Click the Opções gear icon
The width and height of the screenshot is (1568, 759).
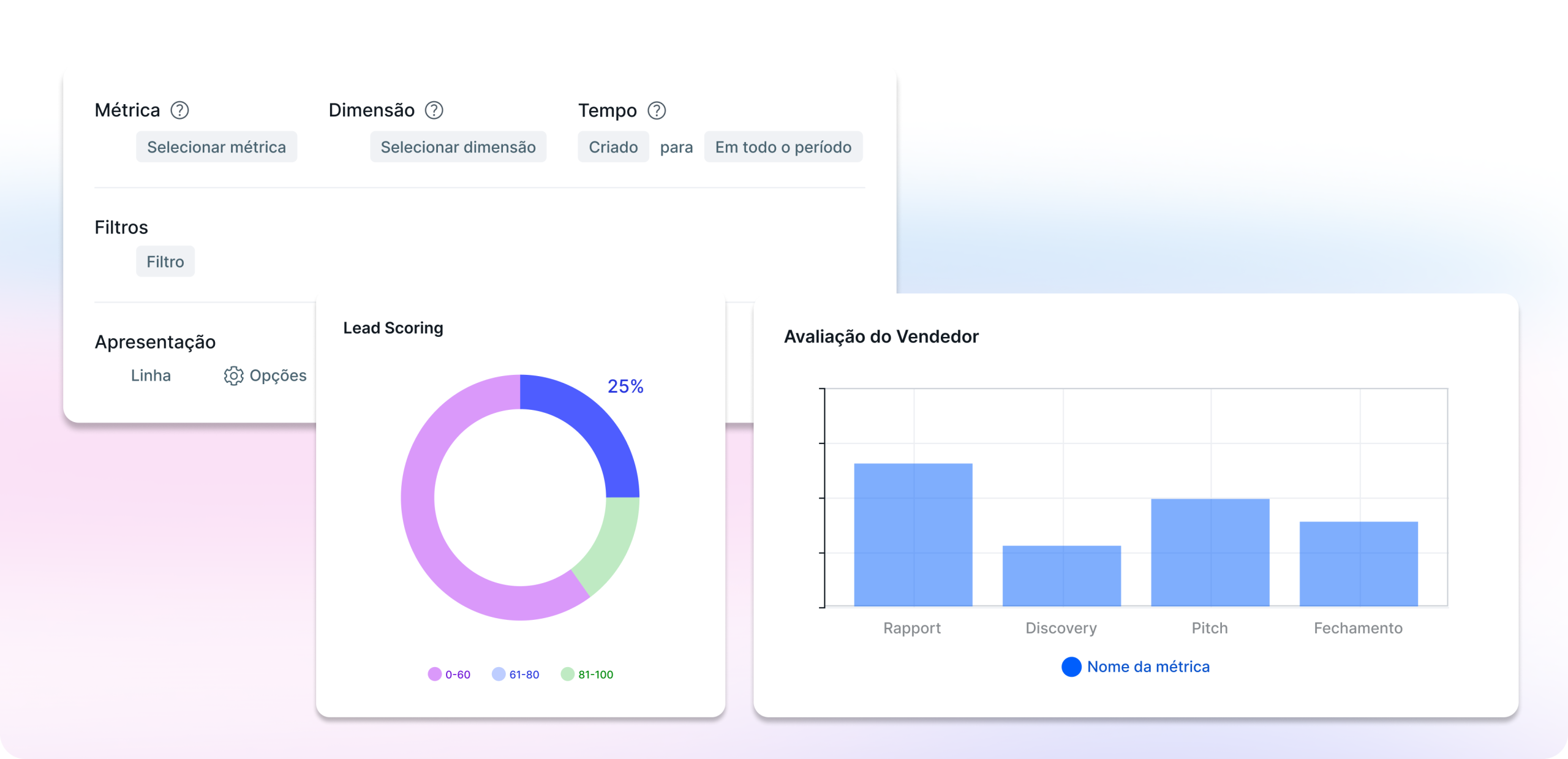coord(233,376)
